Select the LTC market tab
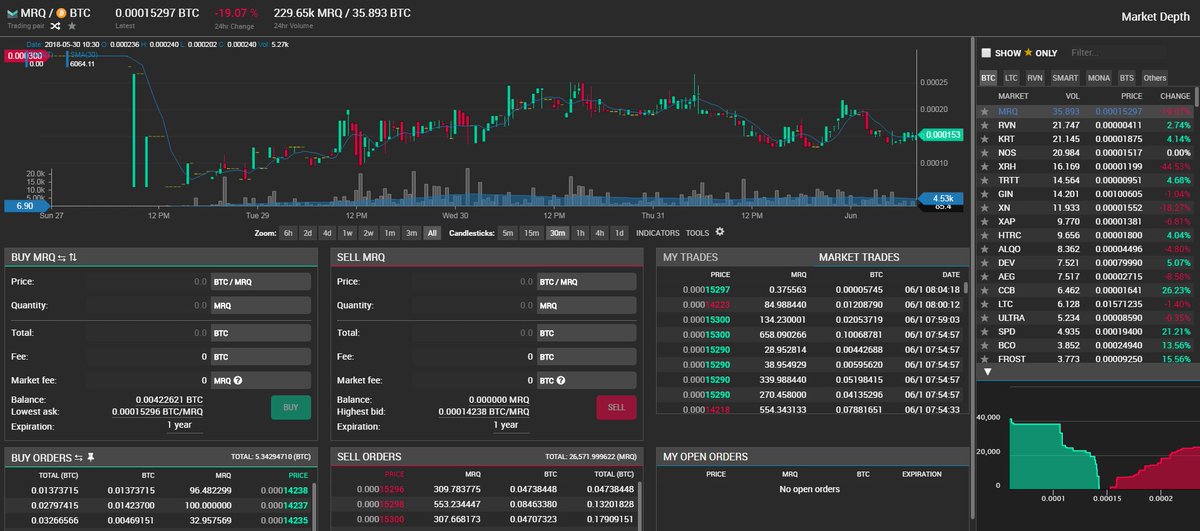Image resolution: width=1200 pixels, height=531 pixels. (x=1012, y=77)
